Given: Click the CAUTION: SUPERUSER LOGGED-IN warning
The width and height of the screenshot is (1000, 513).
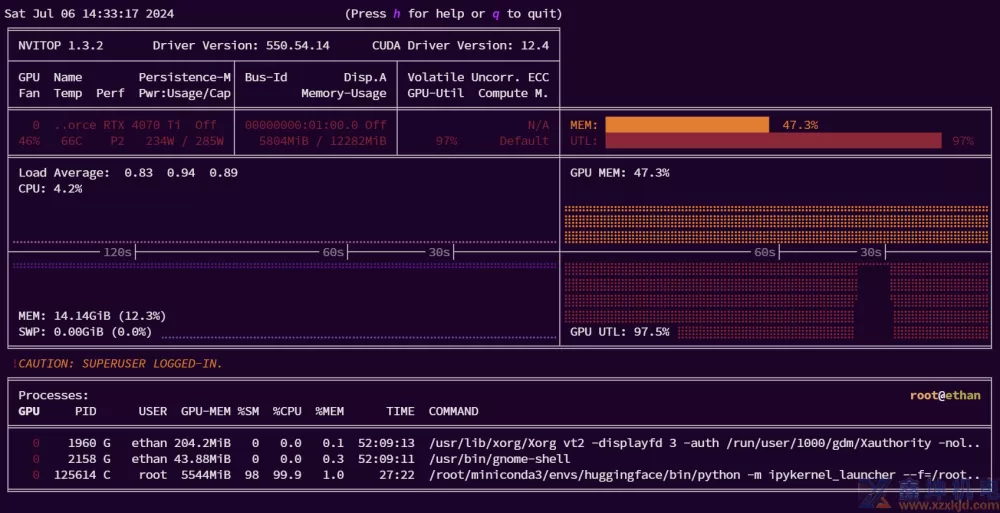Looking at the screenshot, I should (x=120, y=364).
